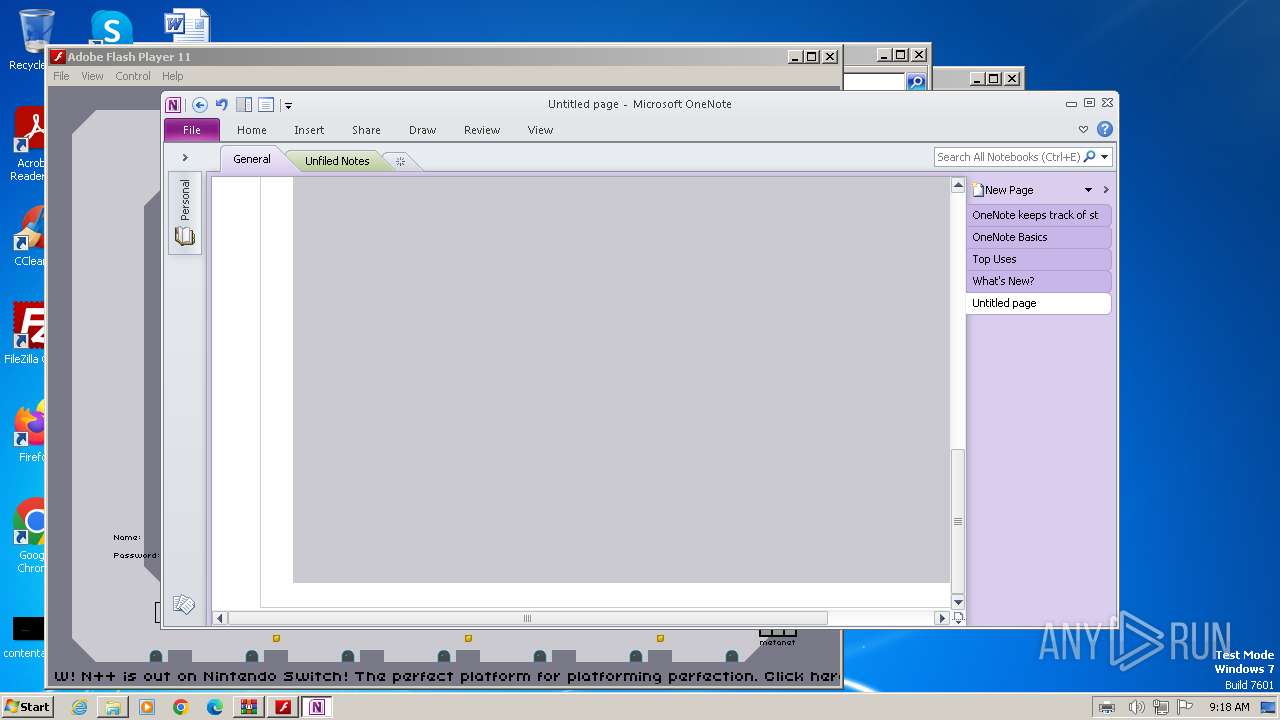Screen dimensions: 1280x720
Task: Toggle Dock to Desktop icon
Action: tap(244, 104)
